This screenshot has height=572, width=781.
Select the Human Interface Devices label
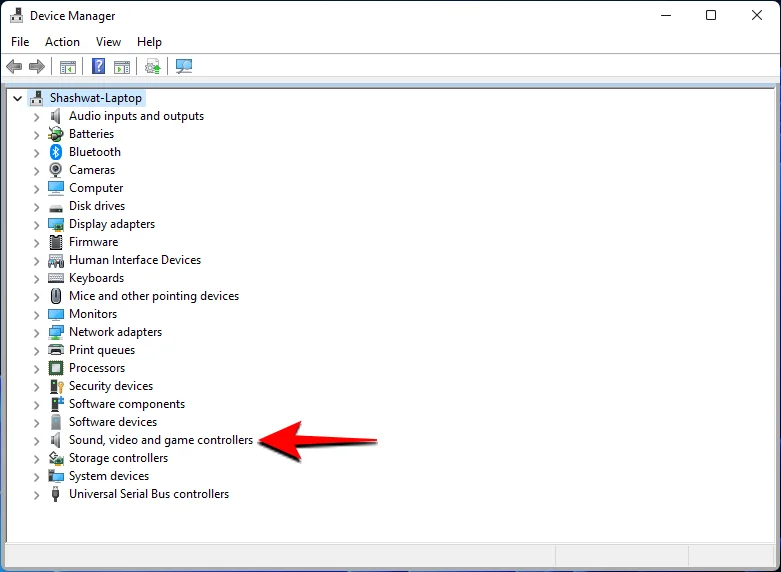click(134, 260)
